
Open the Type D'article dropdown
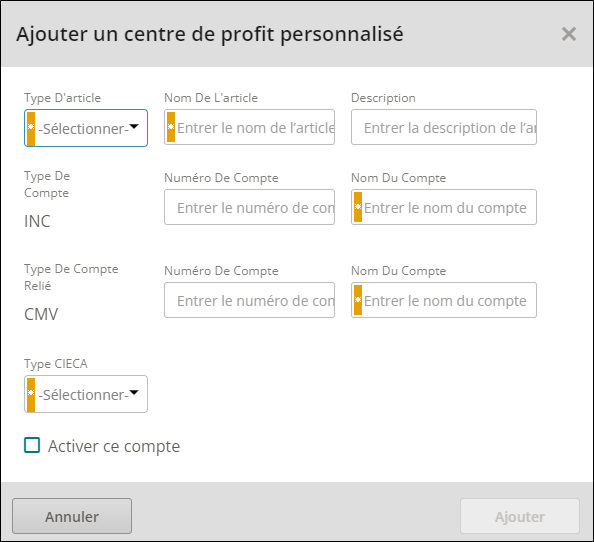coord(86,128)
